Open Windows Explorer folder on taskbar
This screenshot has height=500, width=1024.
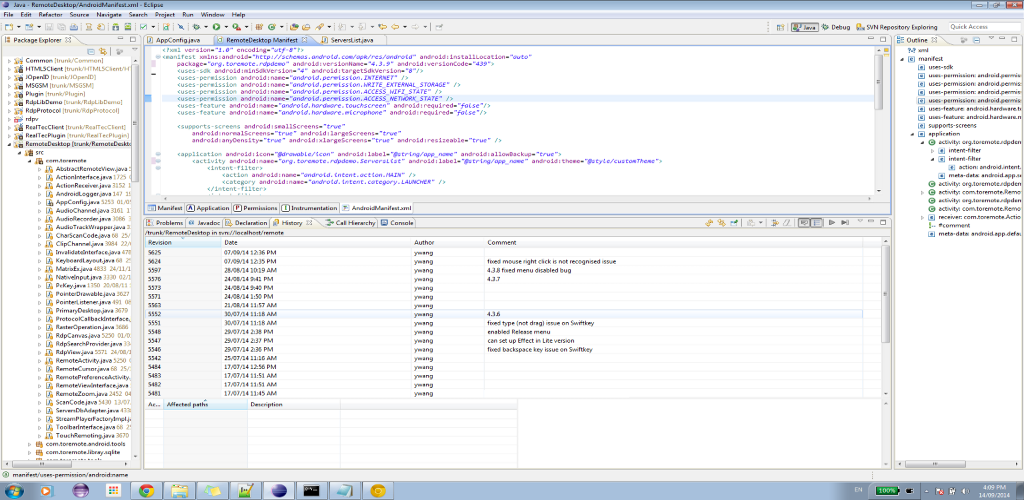tap(180, 490)
